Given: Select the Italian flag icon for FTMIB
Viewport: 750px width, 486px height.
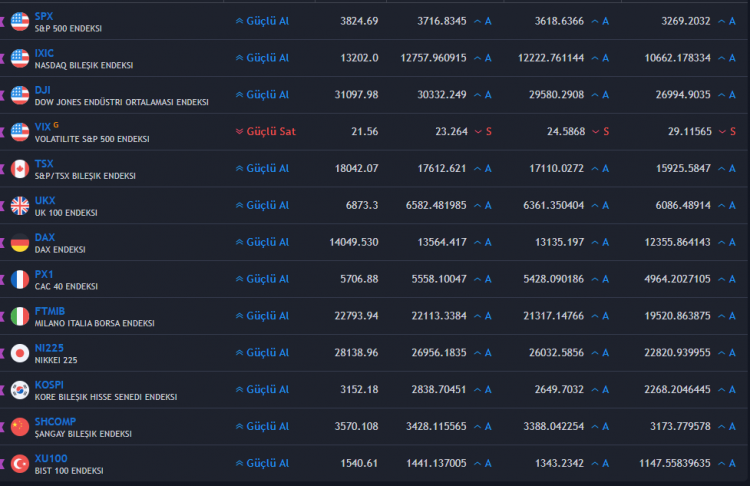Looking at the screenshot, I should [x=20, y=316].
